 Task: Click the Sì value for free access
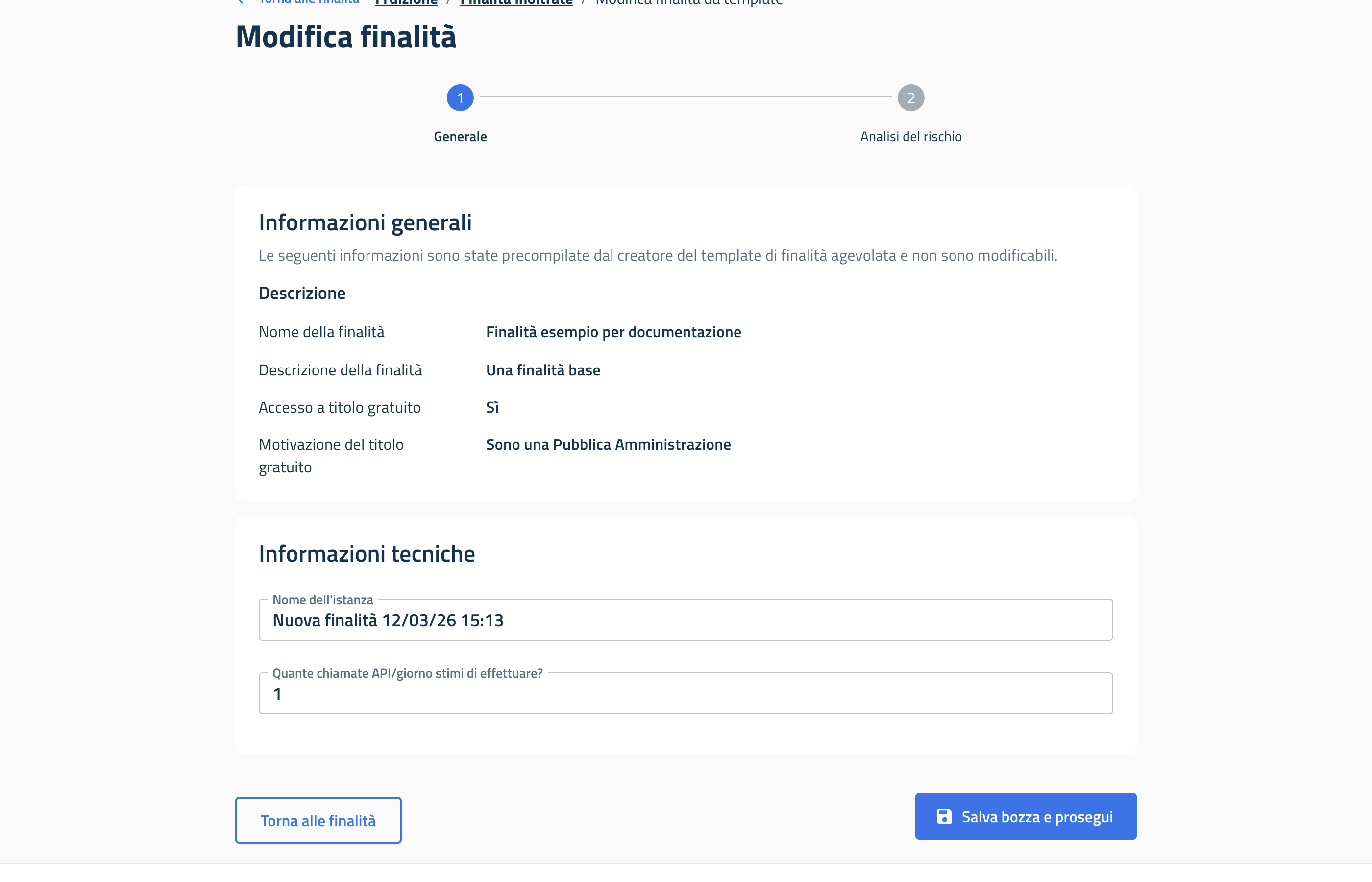(x=492, y=407)
